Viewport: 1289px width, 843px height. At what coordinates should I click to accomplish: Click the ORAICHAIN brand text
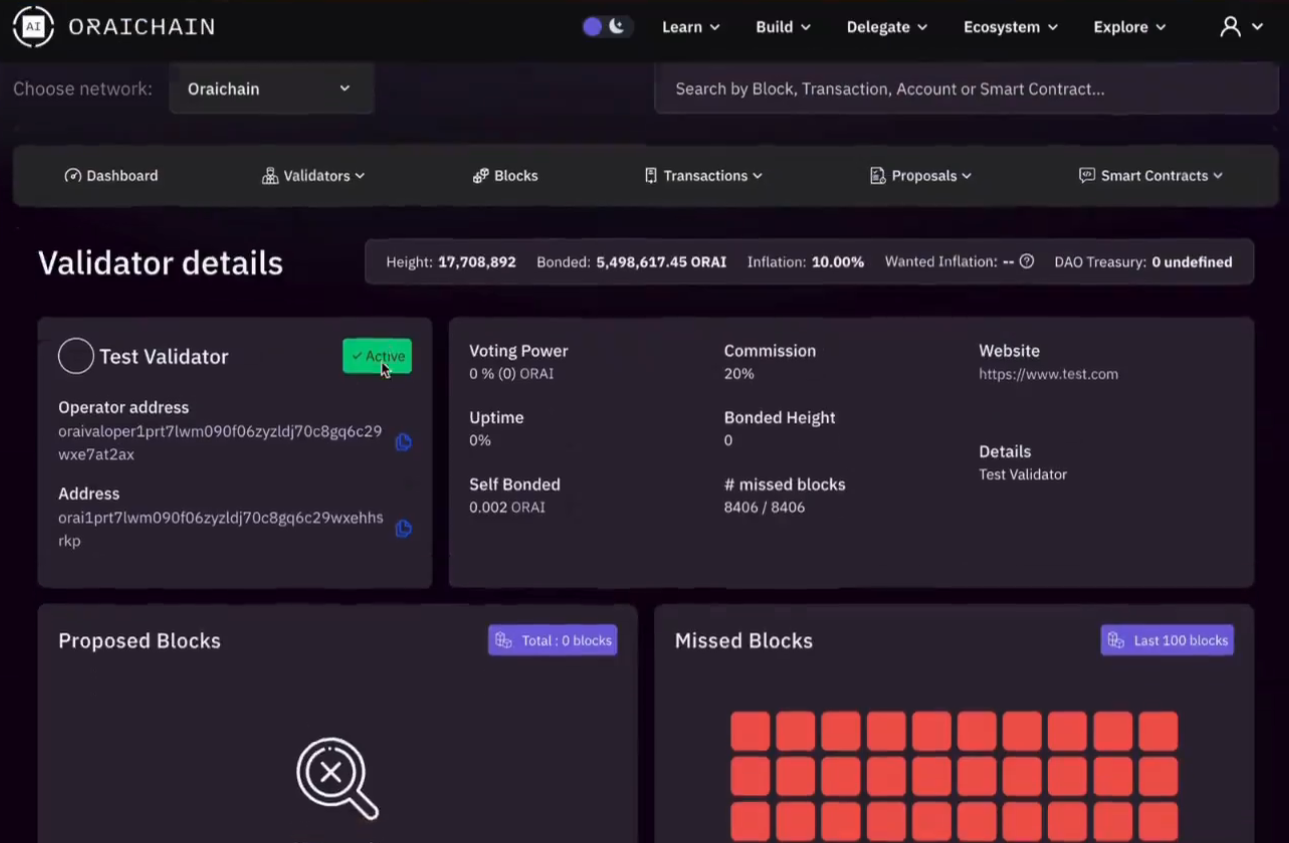pos(142,27)
